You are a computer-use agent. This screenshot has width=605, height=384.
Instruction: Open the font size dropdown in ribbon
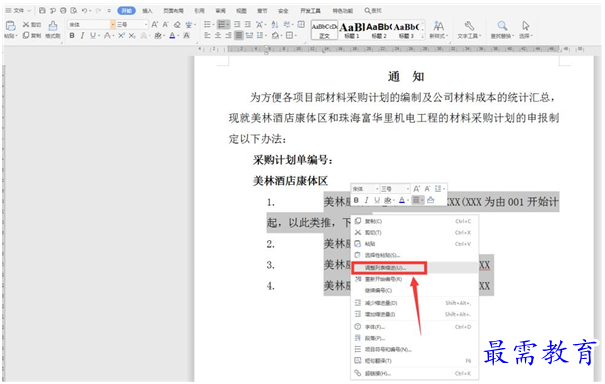[146, 25]
